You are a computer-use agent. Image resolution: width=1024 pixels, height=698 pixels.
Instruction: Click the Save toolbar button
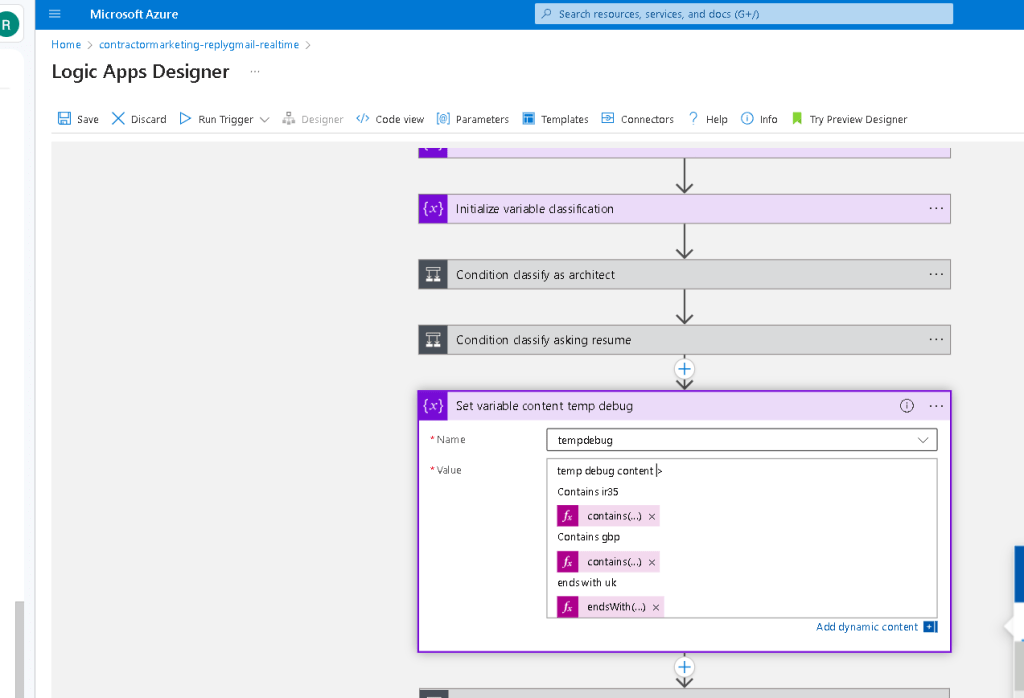tap(78, 119)
